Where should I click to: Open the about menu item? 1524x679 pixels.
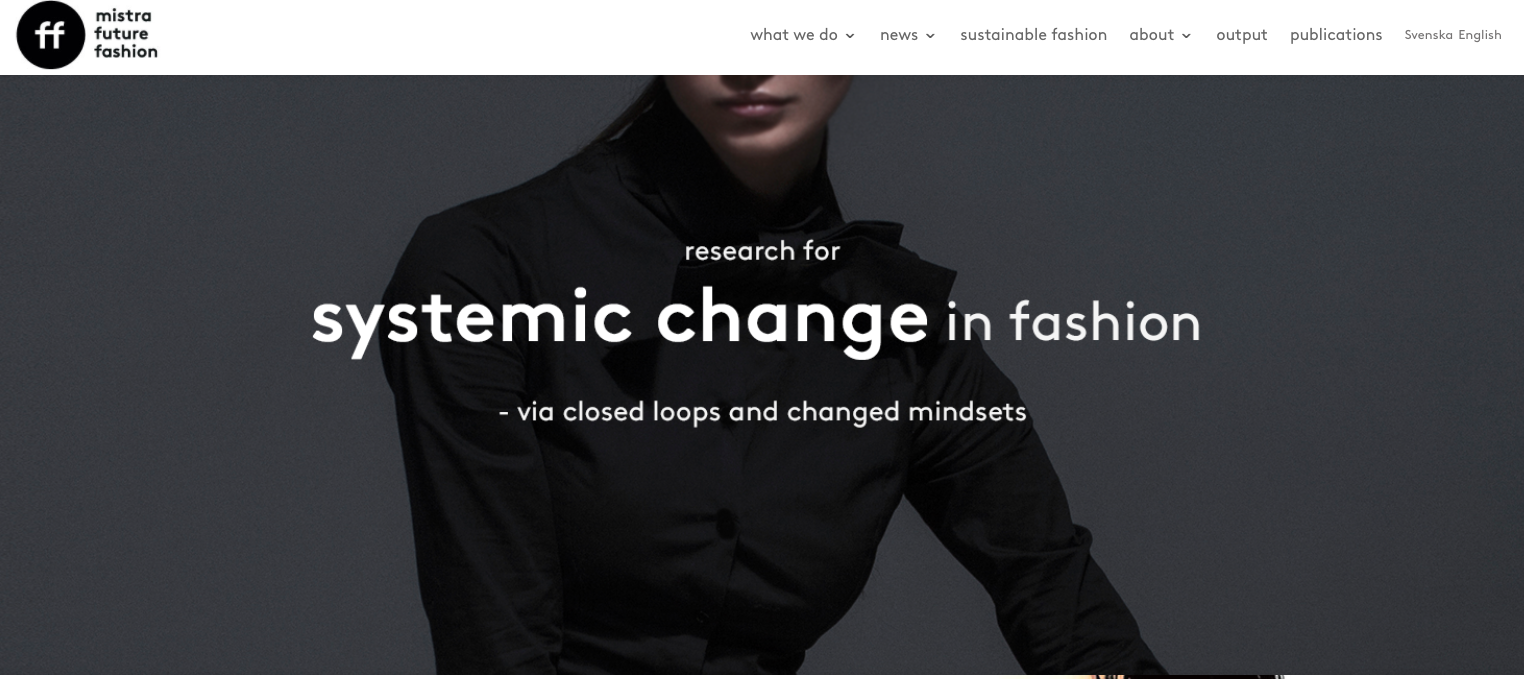point(1151,35)
